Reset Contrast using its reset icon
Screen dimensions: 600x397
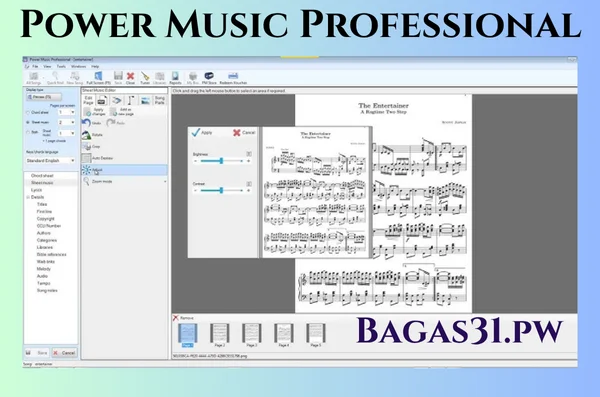pos(249,184)
